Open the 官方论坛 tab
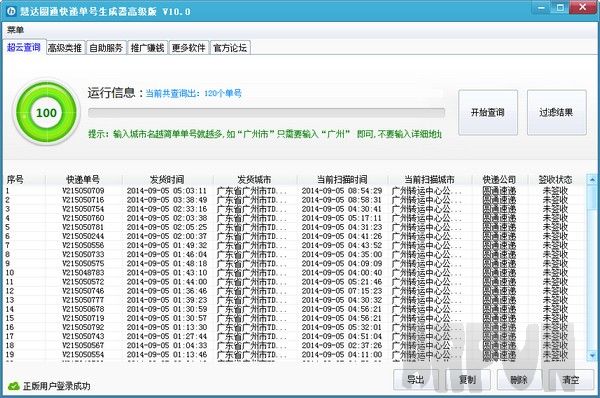Screen dimensions: 600x398 [230, 48]
